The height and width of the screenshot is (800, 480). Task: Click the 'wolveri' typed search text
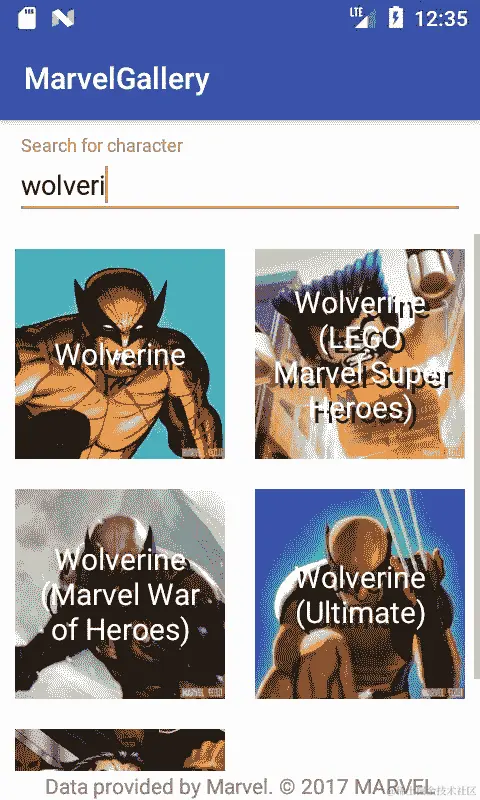click(63, 185)
